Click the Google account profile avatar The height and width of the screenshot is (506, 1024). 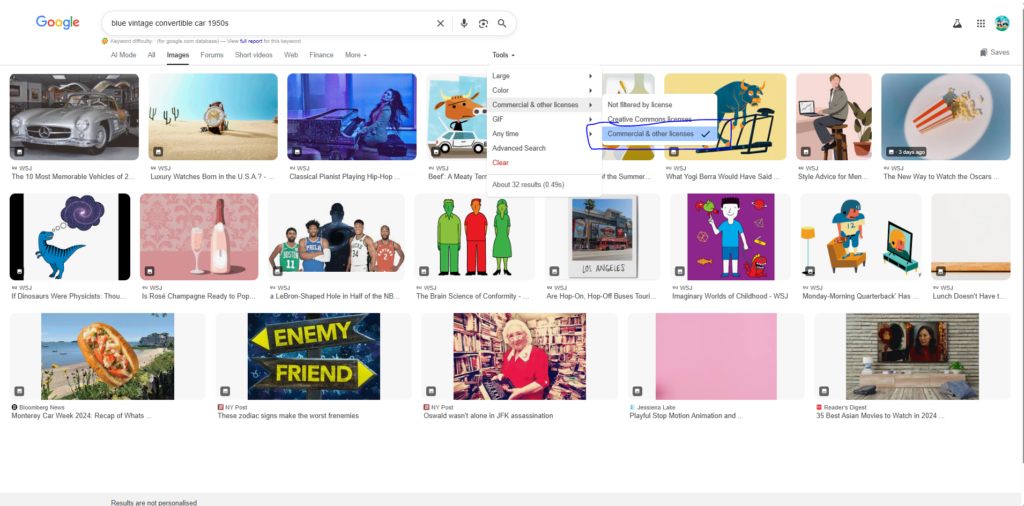(x=1002, y=23)
